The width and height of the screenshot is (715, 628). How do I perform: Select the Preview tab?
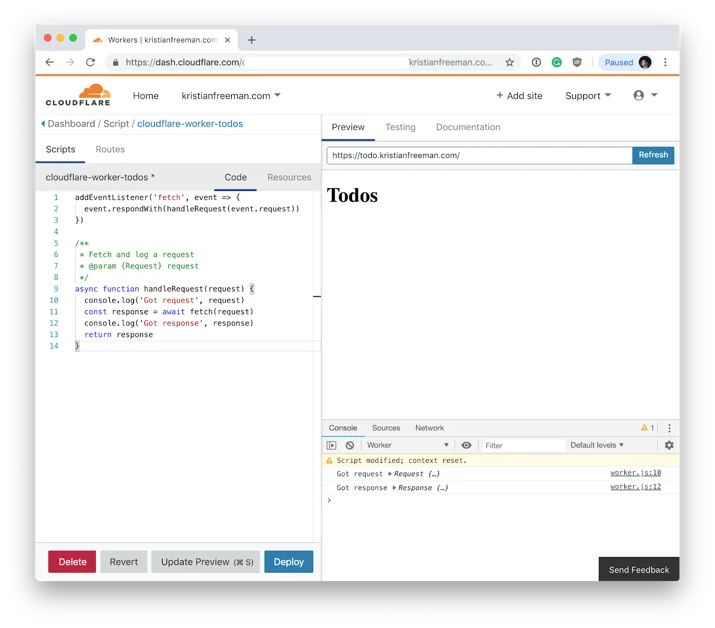(x=348, y=127)
